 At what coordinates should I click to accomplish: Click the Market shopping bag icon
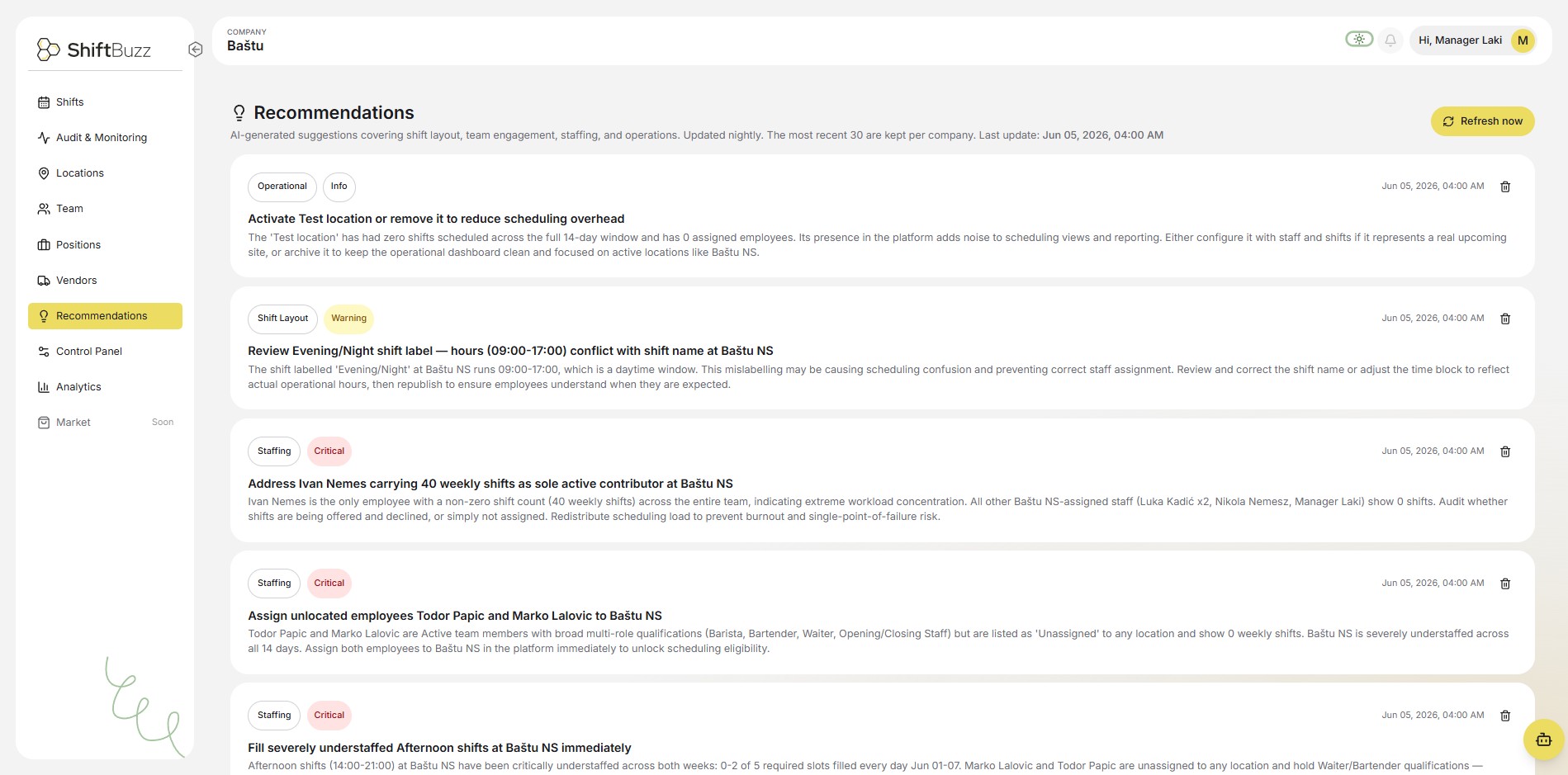(x=44, y=423)
